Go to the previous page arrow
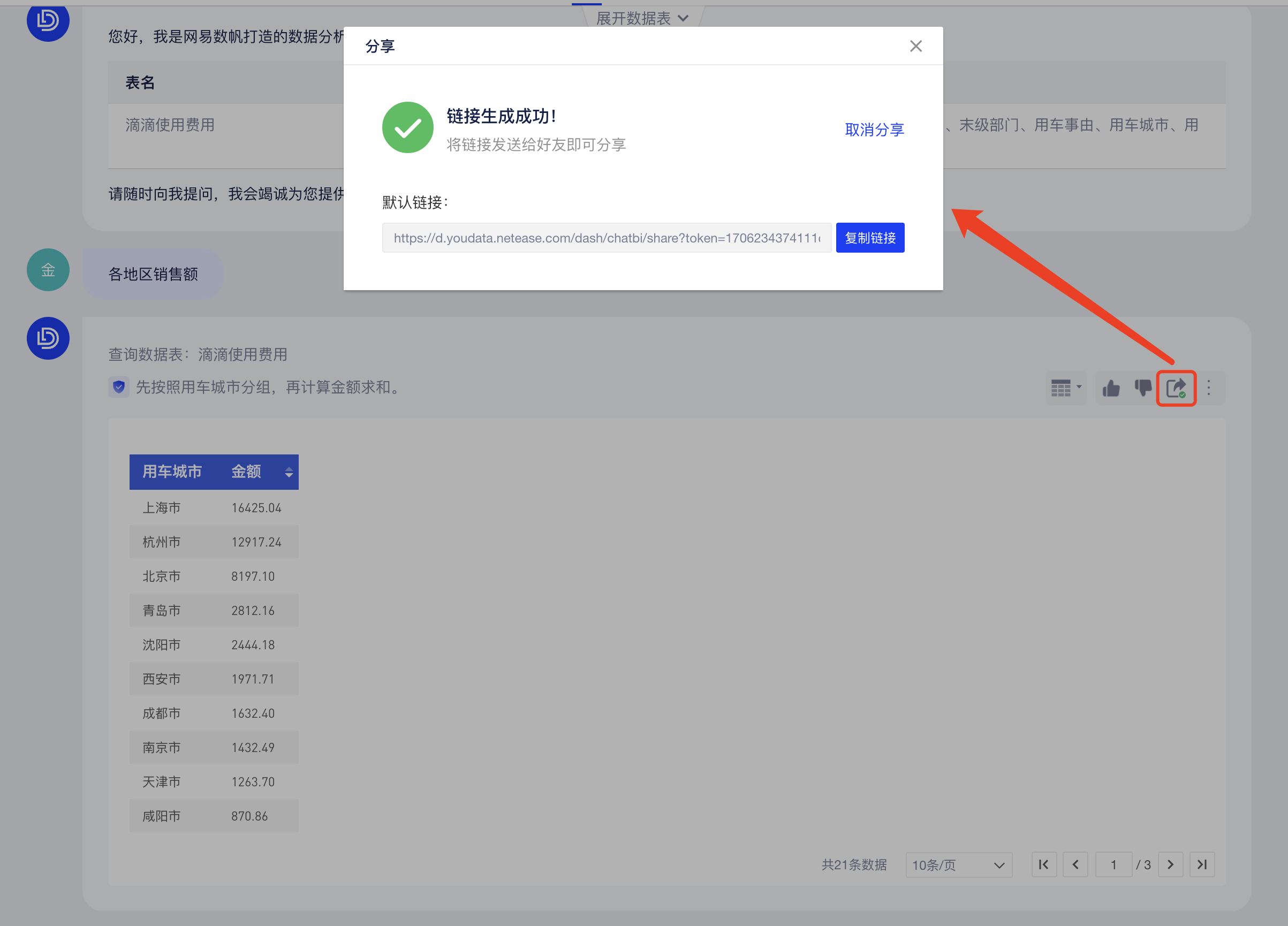The height and width of the screenshot is (926, 1288). coord(1075,864)
